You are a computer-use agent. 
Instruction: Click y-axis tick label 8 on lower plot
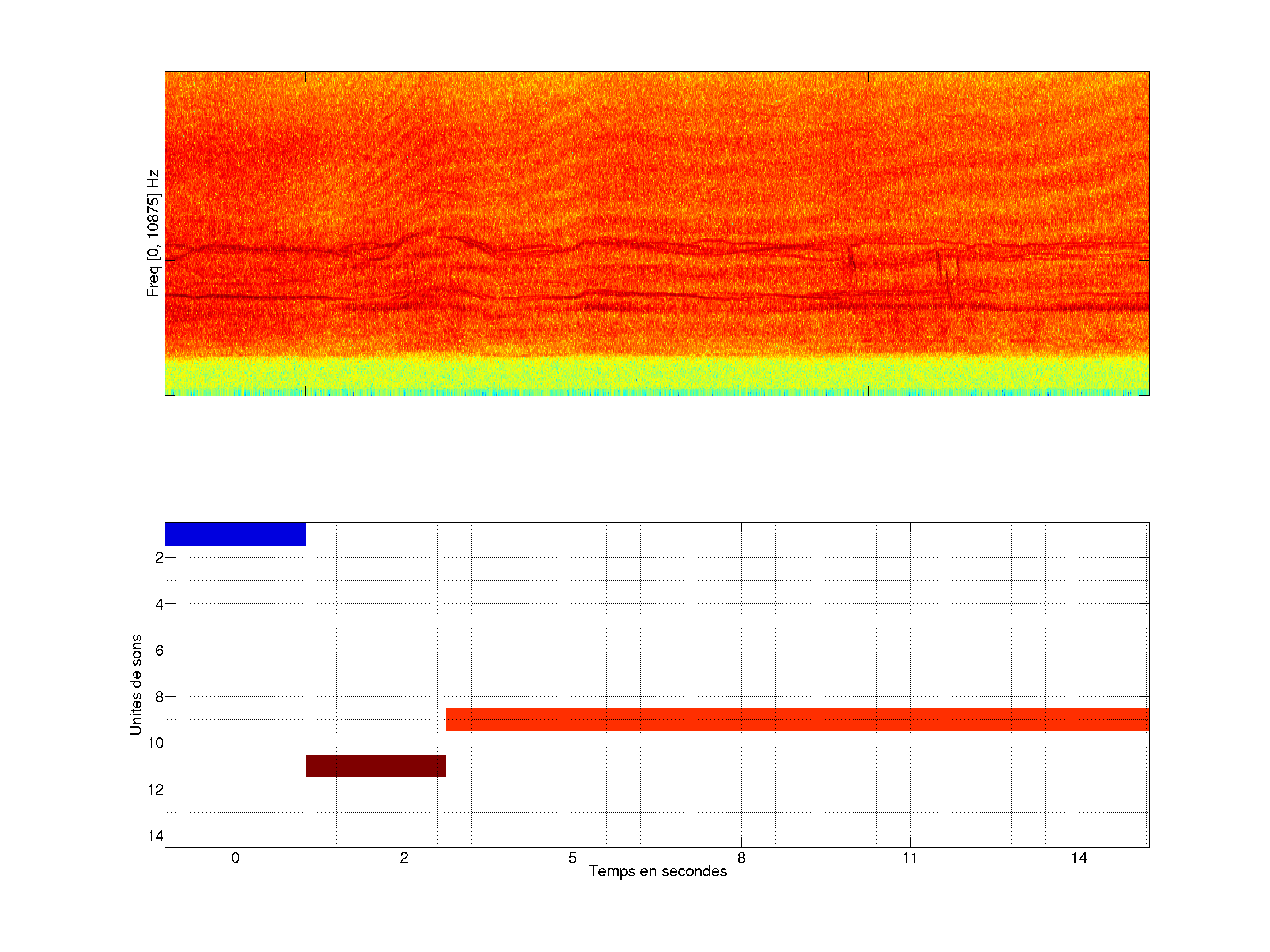pyautogui.click(x=159, y=697)
